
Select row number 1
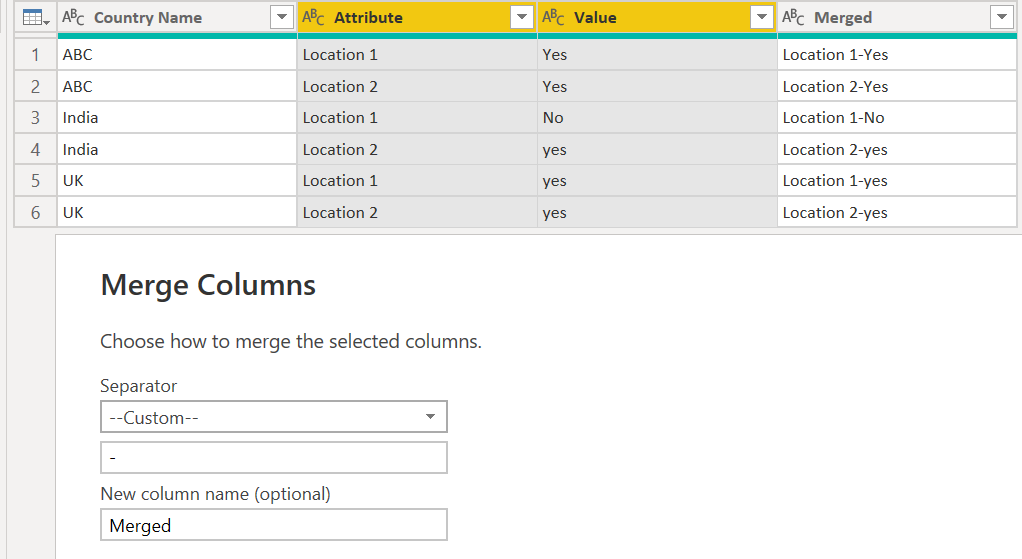pos(36,55)
